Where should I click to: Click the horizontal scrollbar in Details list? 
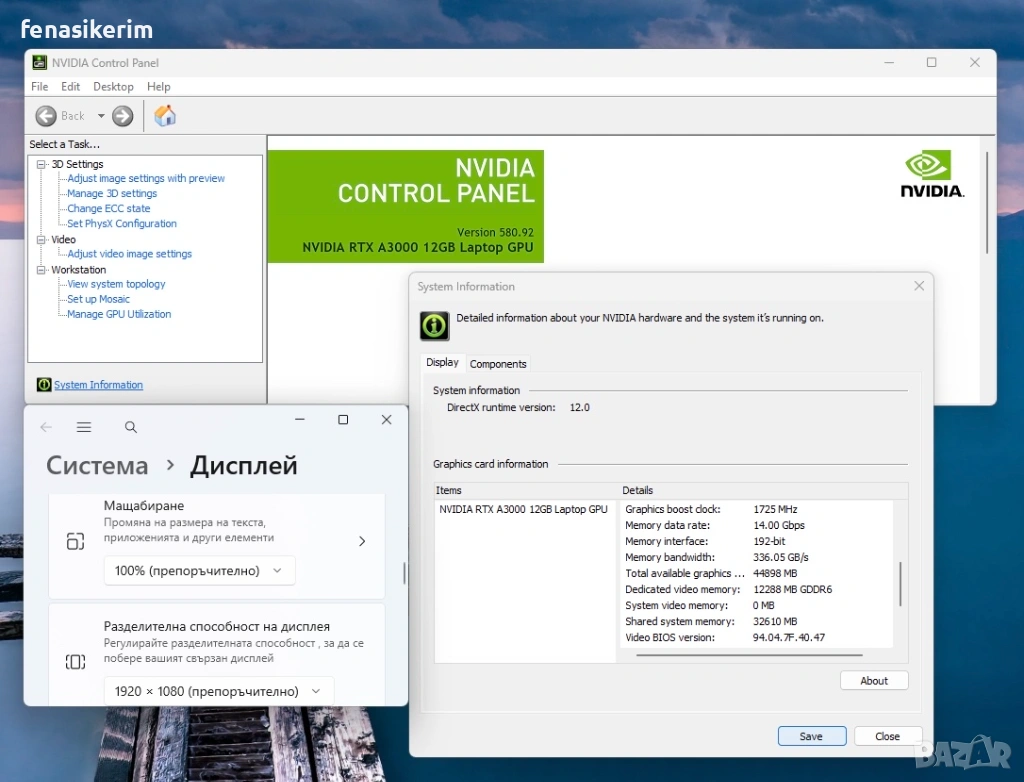748,655
